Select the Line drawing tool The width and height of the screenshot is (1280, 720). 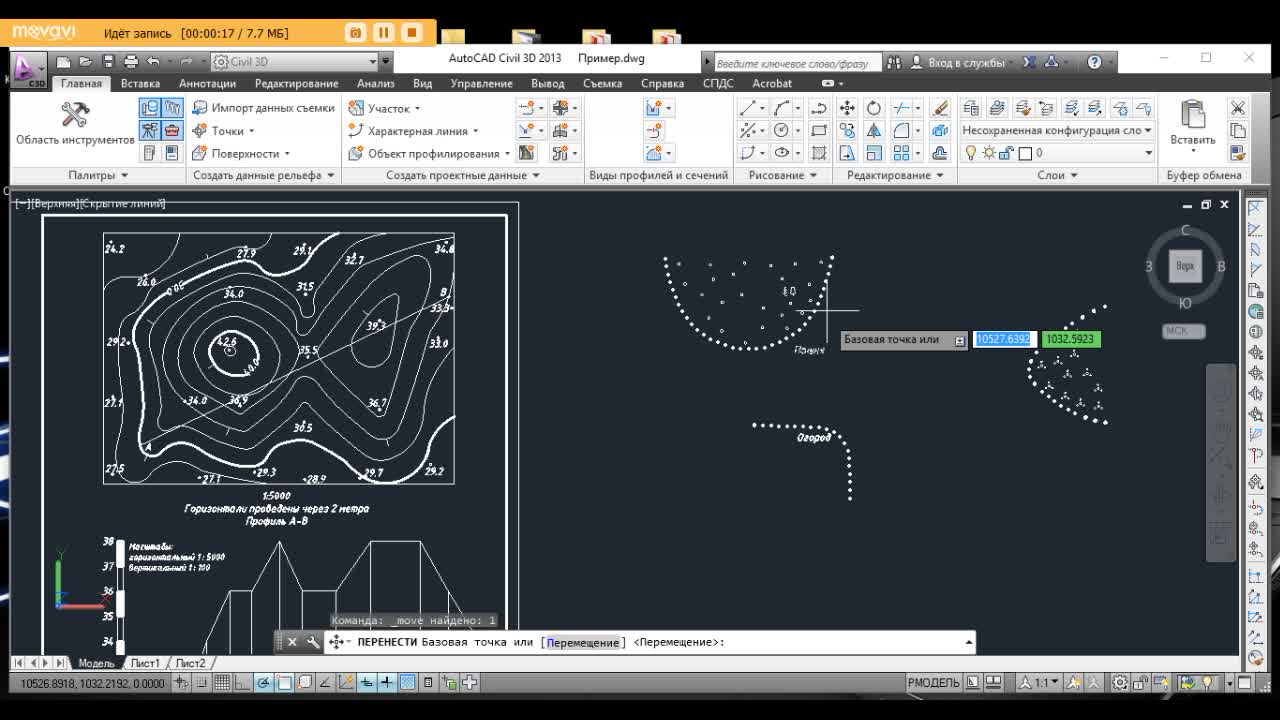coord(748,108)
